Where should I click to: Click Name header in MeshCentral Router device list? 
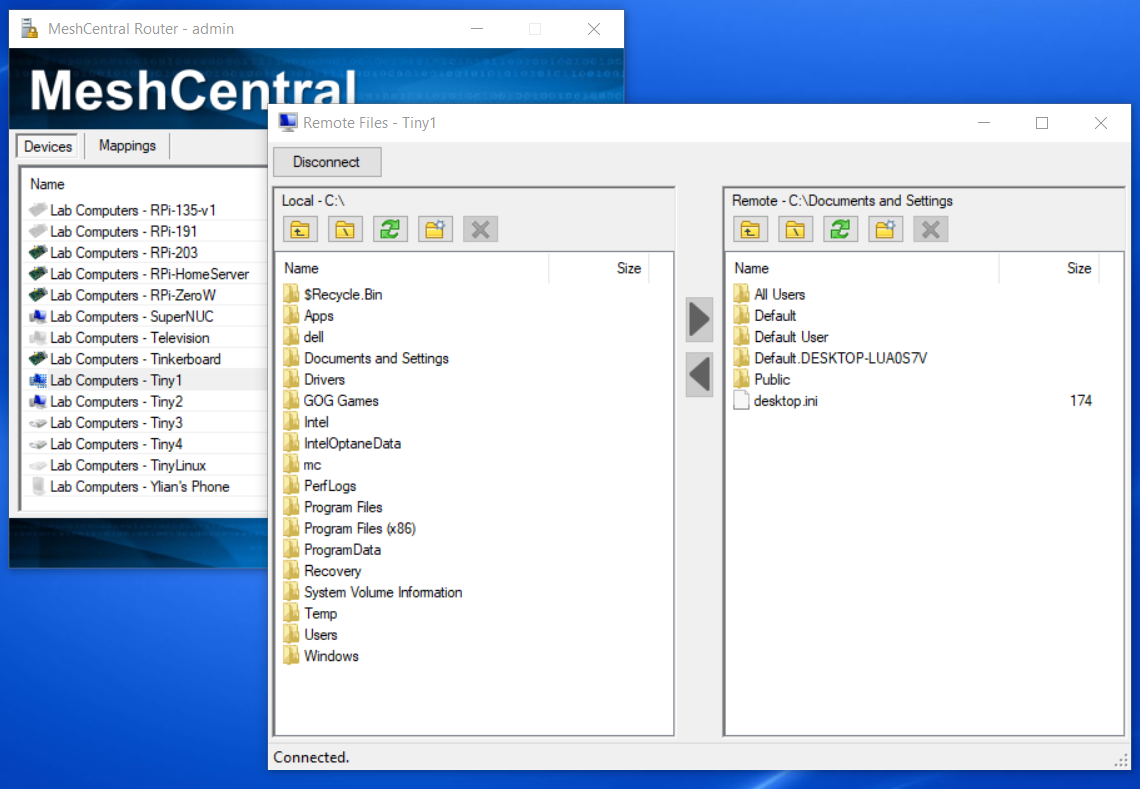(x=47, y=184)
